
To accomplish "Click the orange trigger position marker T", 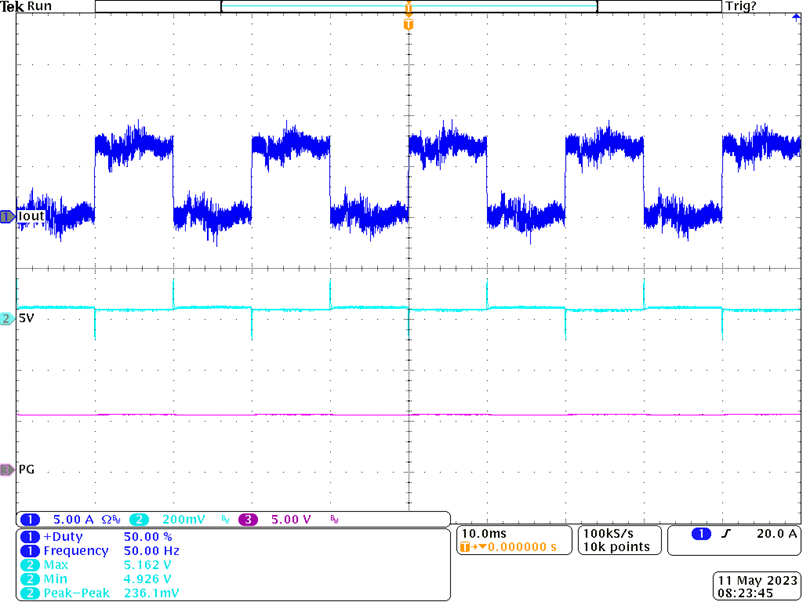I will tap(408, 24).
